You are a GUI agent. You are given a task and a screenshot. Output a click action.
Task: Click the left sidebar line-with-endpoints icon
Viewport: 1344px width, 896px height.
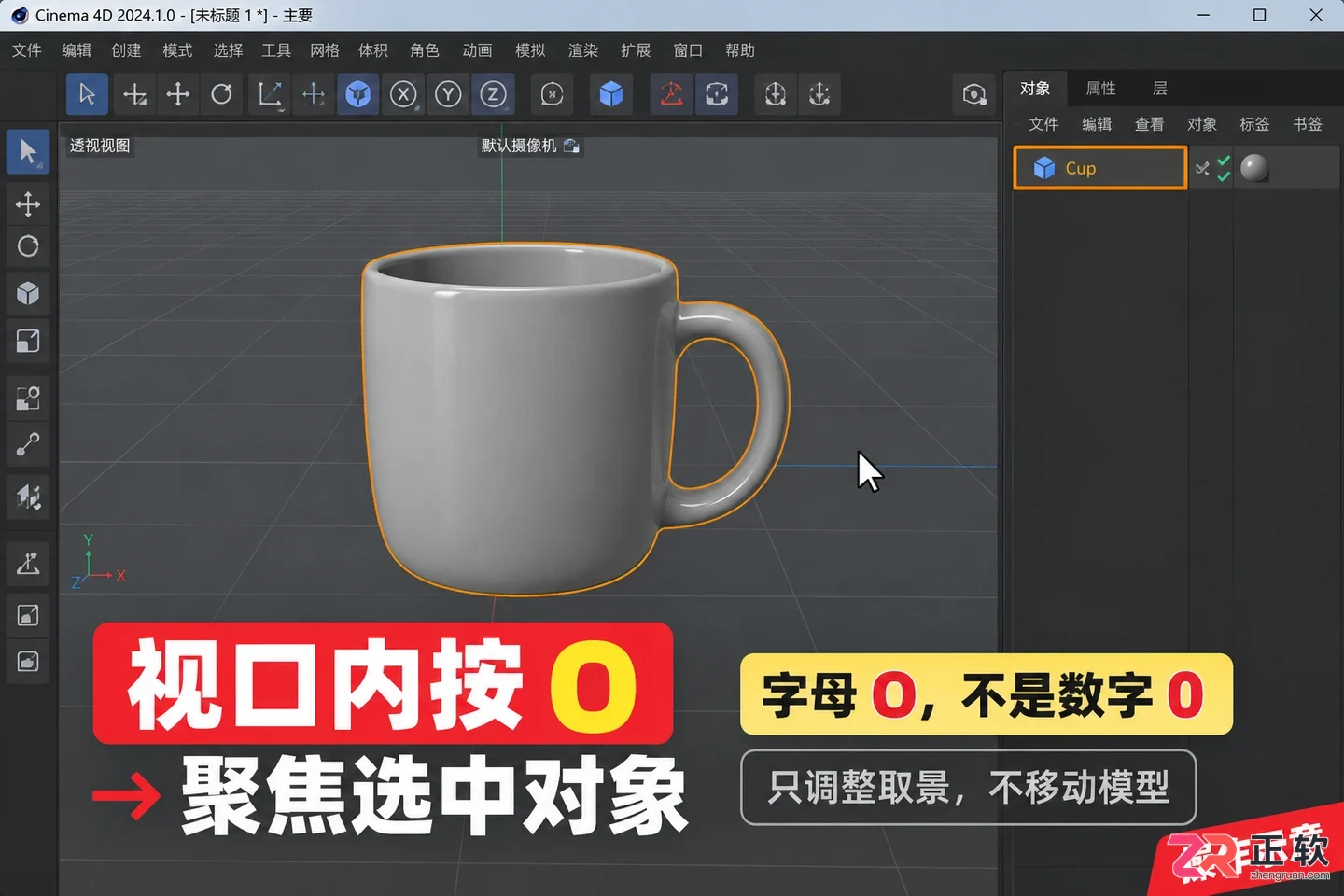point(28,444)
